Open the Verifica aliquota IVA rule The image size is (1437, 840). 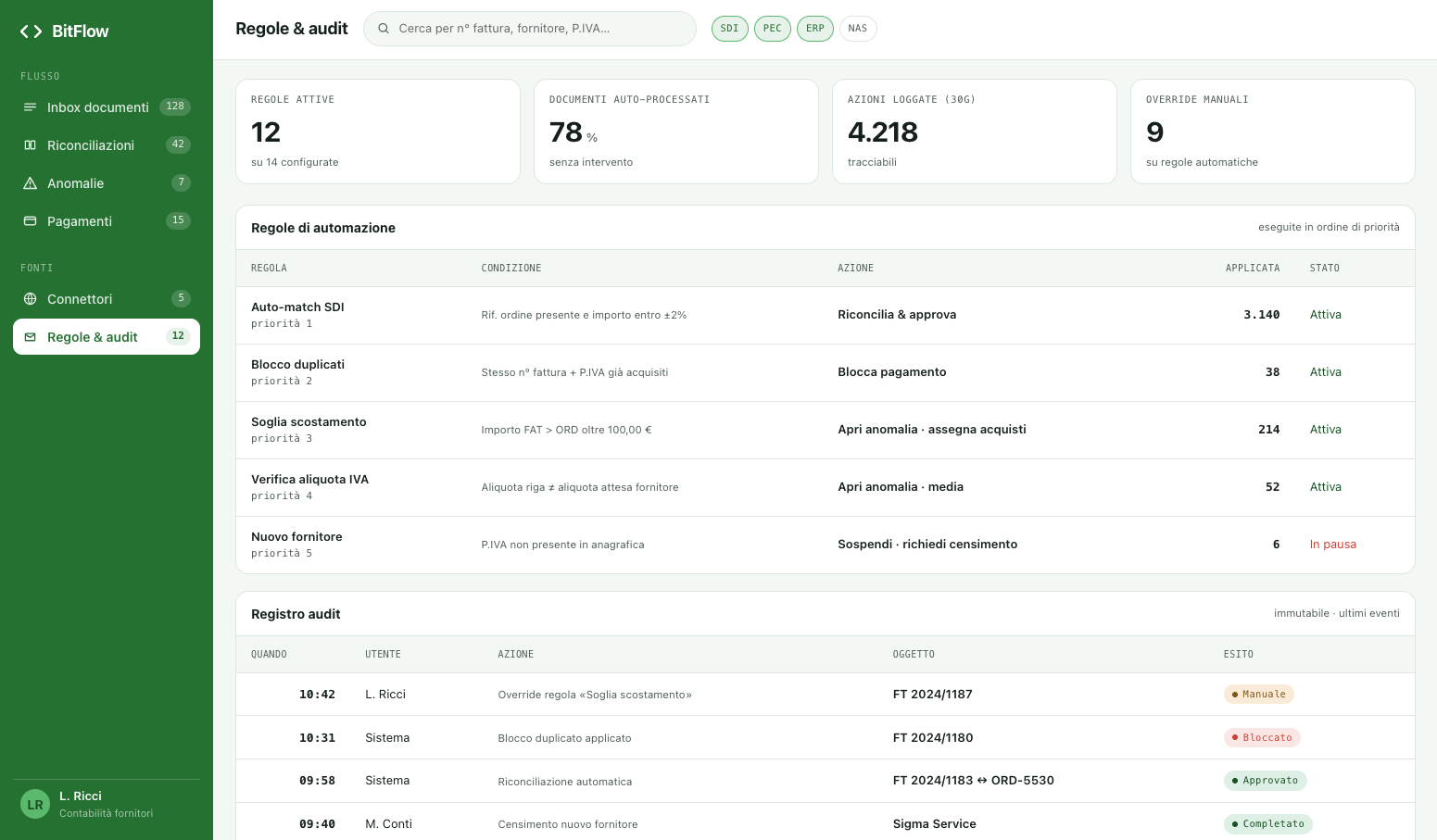(x=826, y=487)
